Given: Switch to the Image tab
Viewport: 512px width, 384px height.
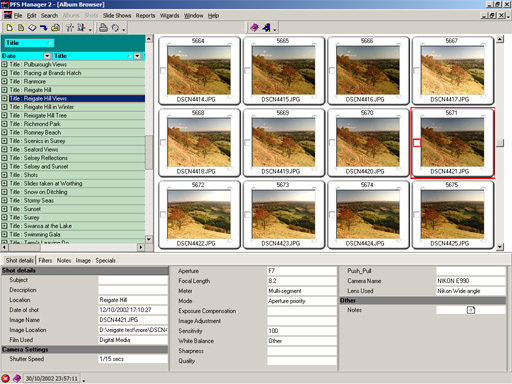Looking at the screenshot, I should click(x=83, y=260).
